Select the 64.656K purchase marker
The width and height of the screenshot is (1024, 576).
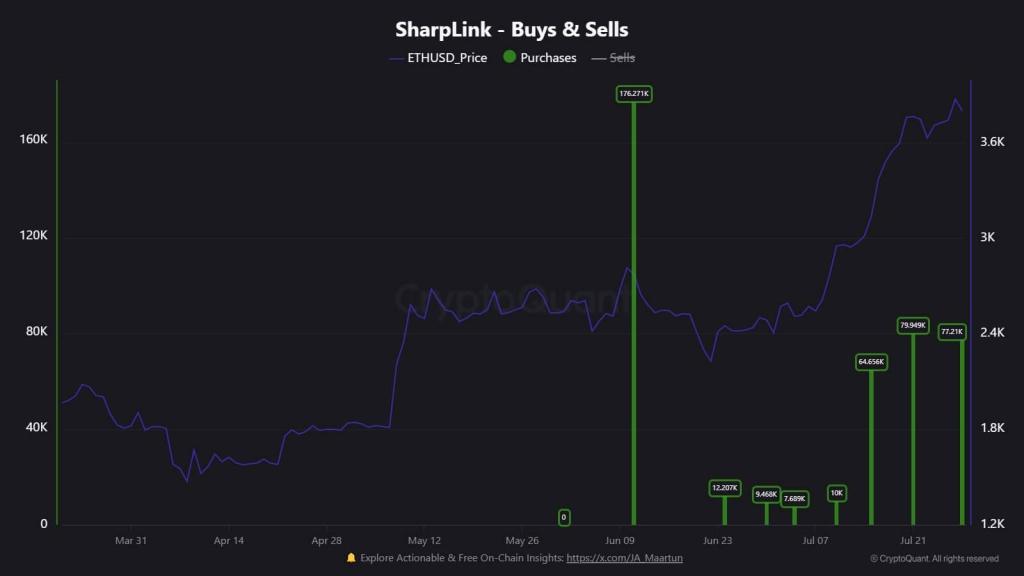coord(871,362)
